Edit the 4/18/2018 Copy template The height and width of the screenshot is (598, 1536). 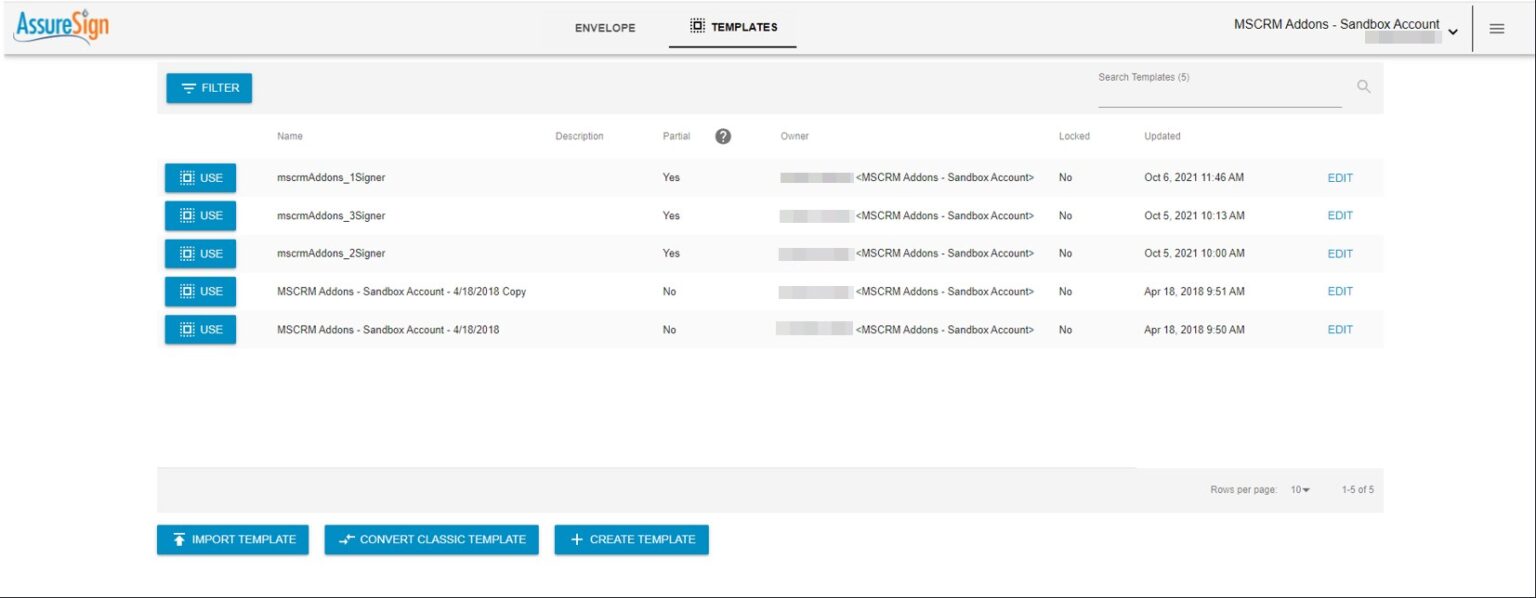tap(1340, 291)
